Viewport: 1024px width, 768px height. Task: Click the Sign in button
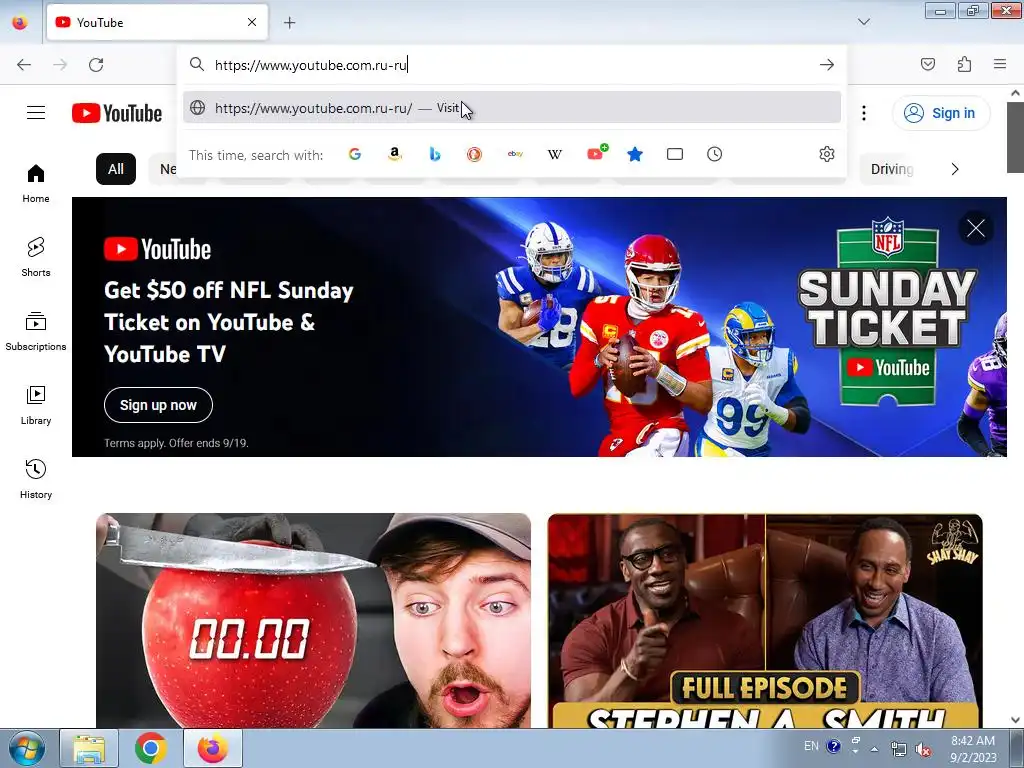(x=941, y=113)
